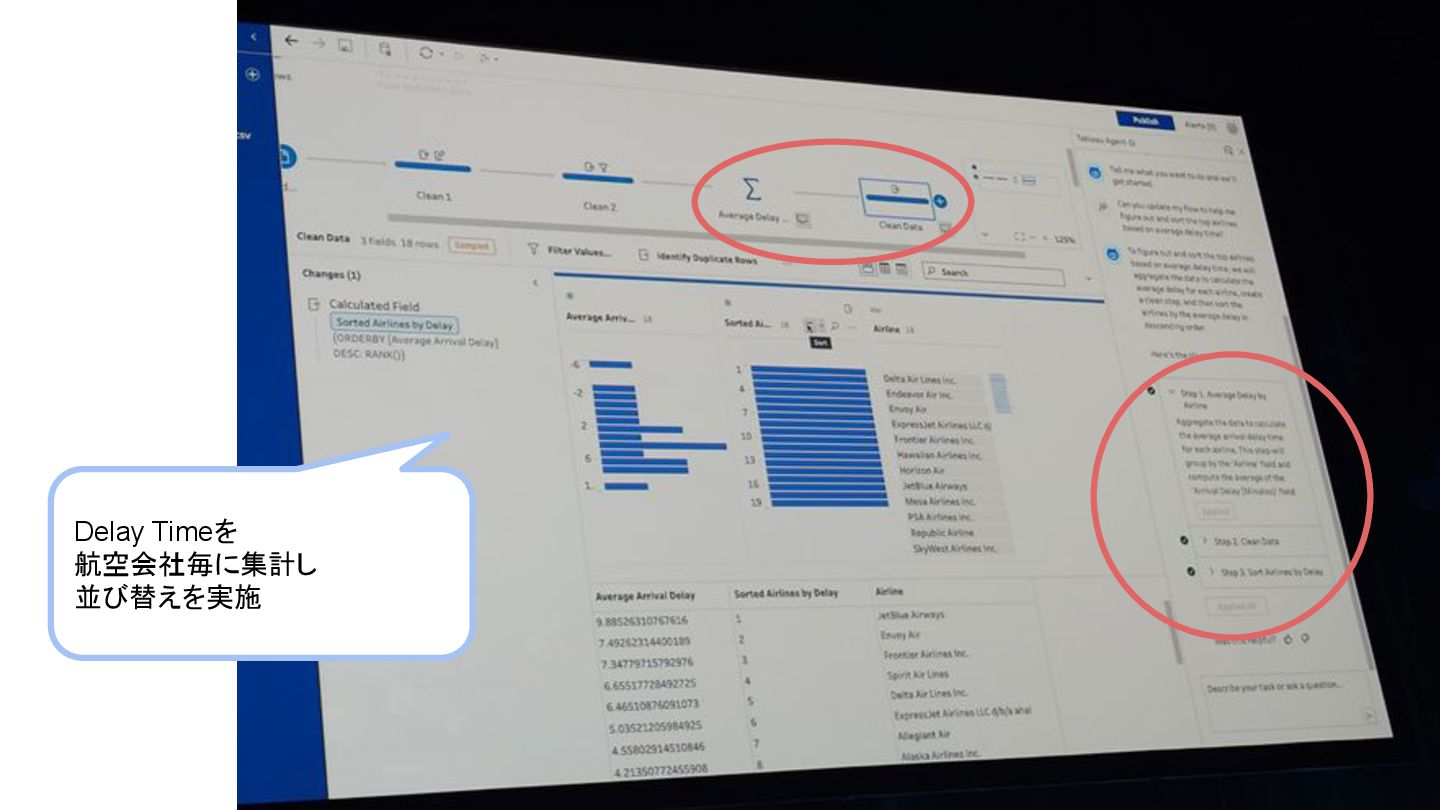Image resolution: width=1440 pixels, height=810 pixels.
Task: Click the Calculated Field change entry
Action: click(374, 305)
